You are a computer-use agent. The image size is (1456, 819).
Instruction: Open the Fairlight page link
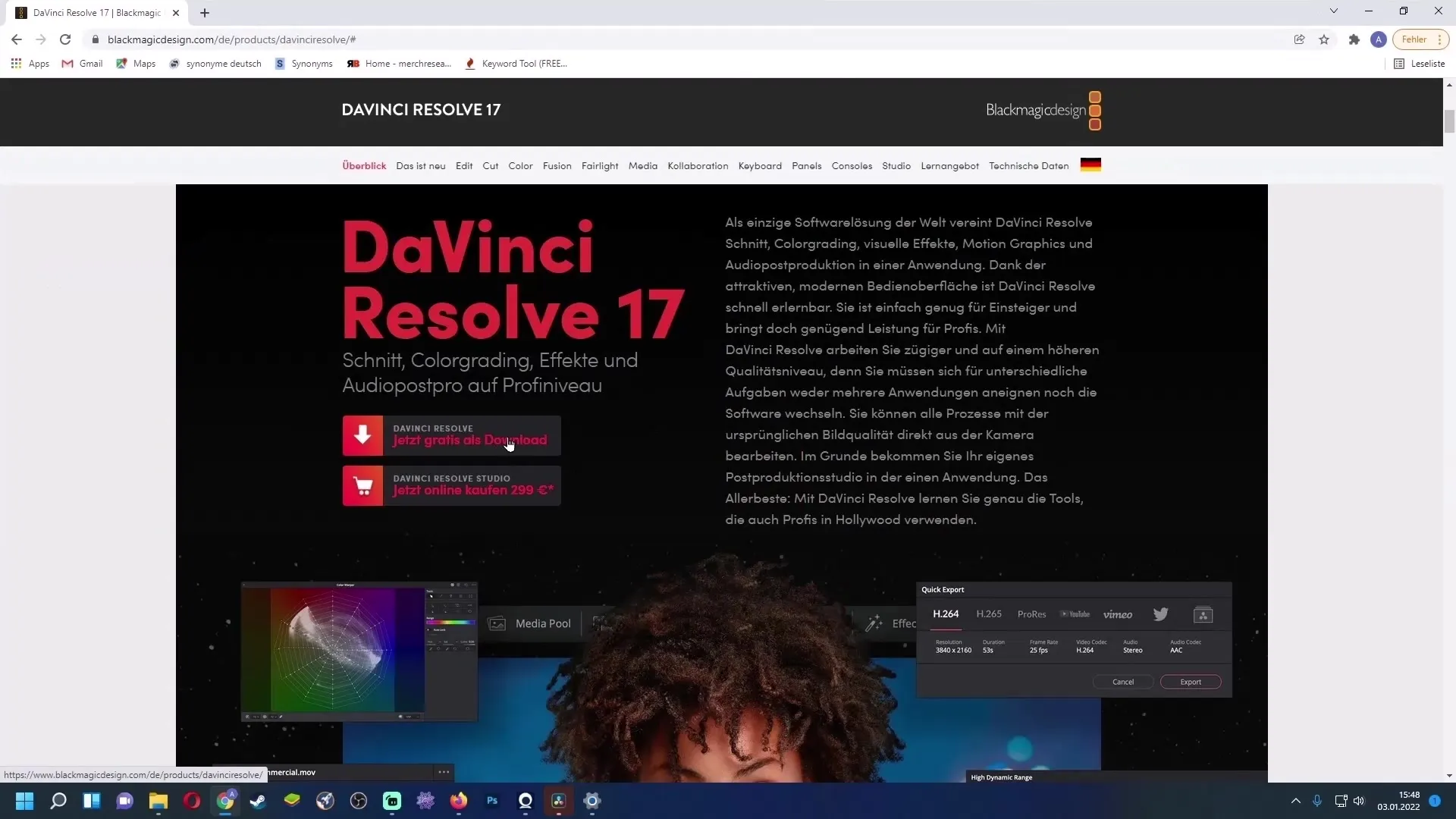(600, 166)
